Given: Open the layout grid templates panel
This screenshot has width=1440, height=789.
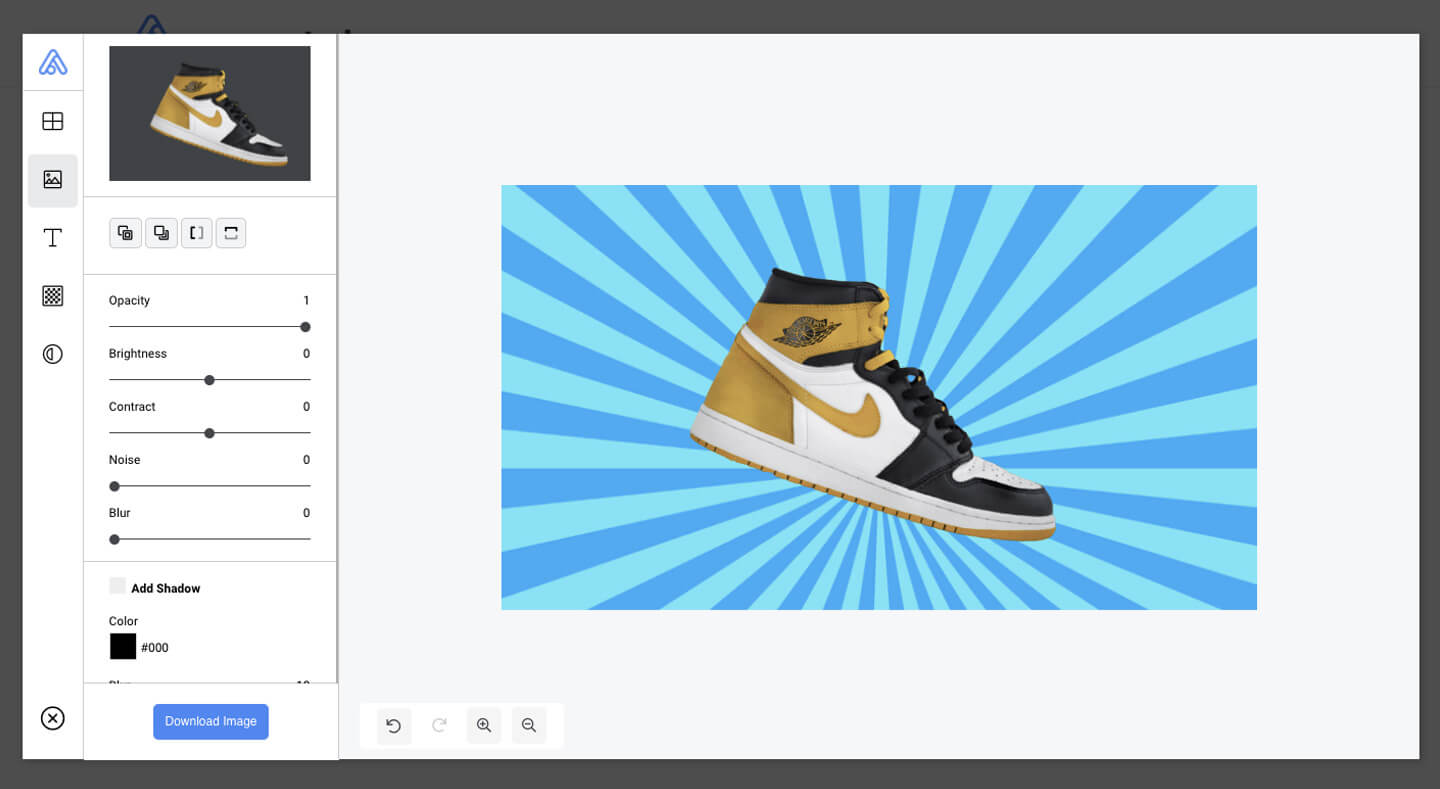Looking at the screenshot, I should 53,121.
